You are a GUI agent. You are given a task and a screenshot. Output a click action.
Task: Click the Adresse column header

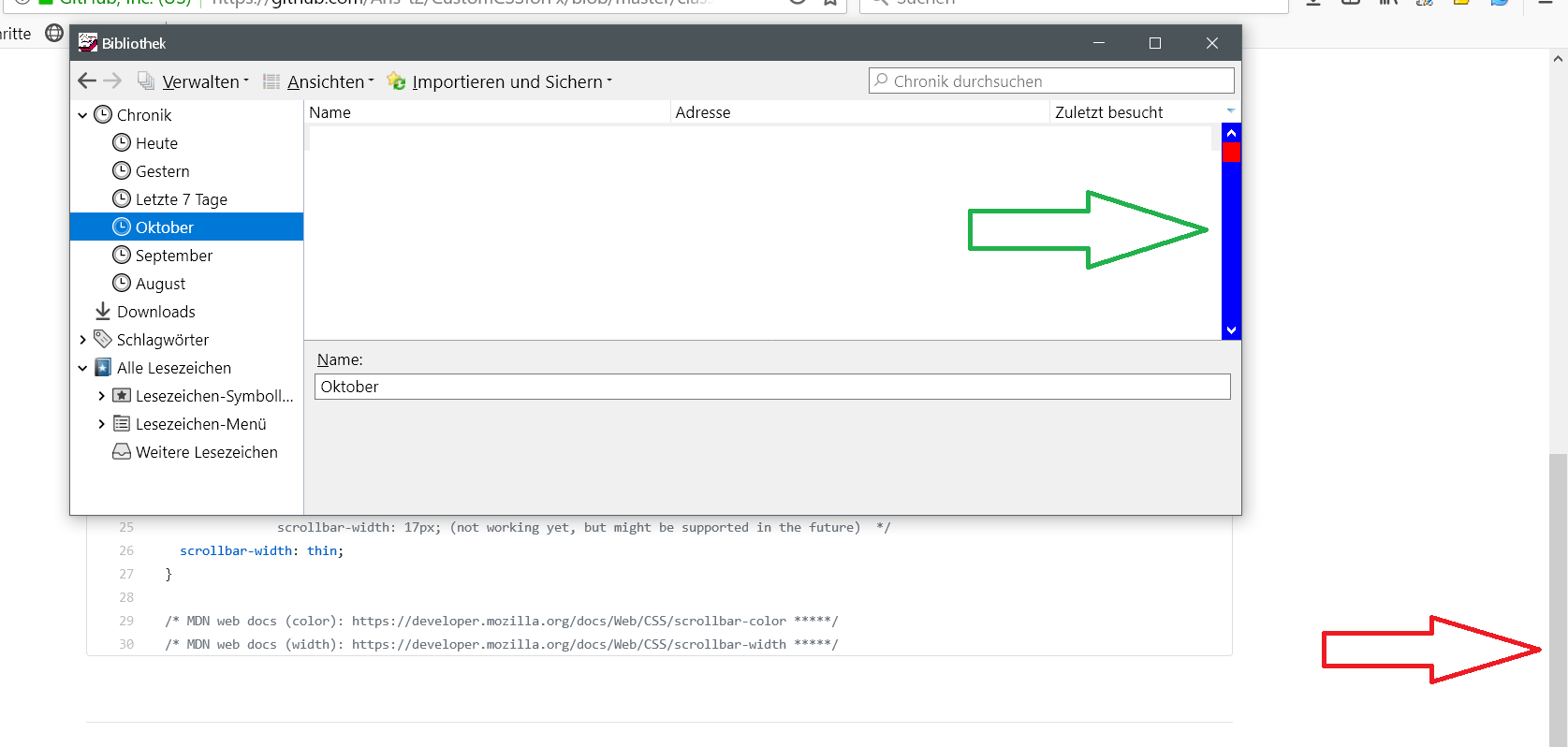pos(703,112)
